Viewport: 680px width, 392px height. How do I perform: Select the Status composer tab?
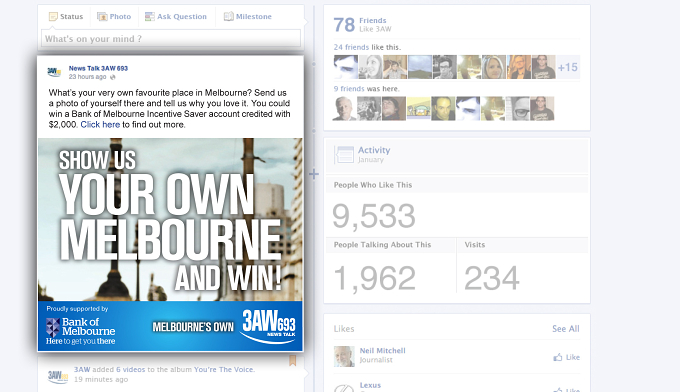point(66,16)
